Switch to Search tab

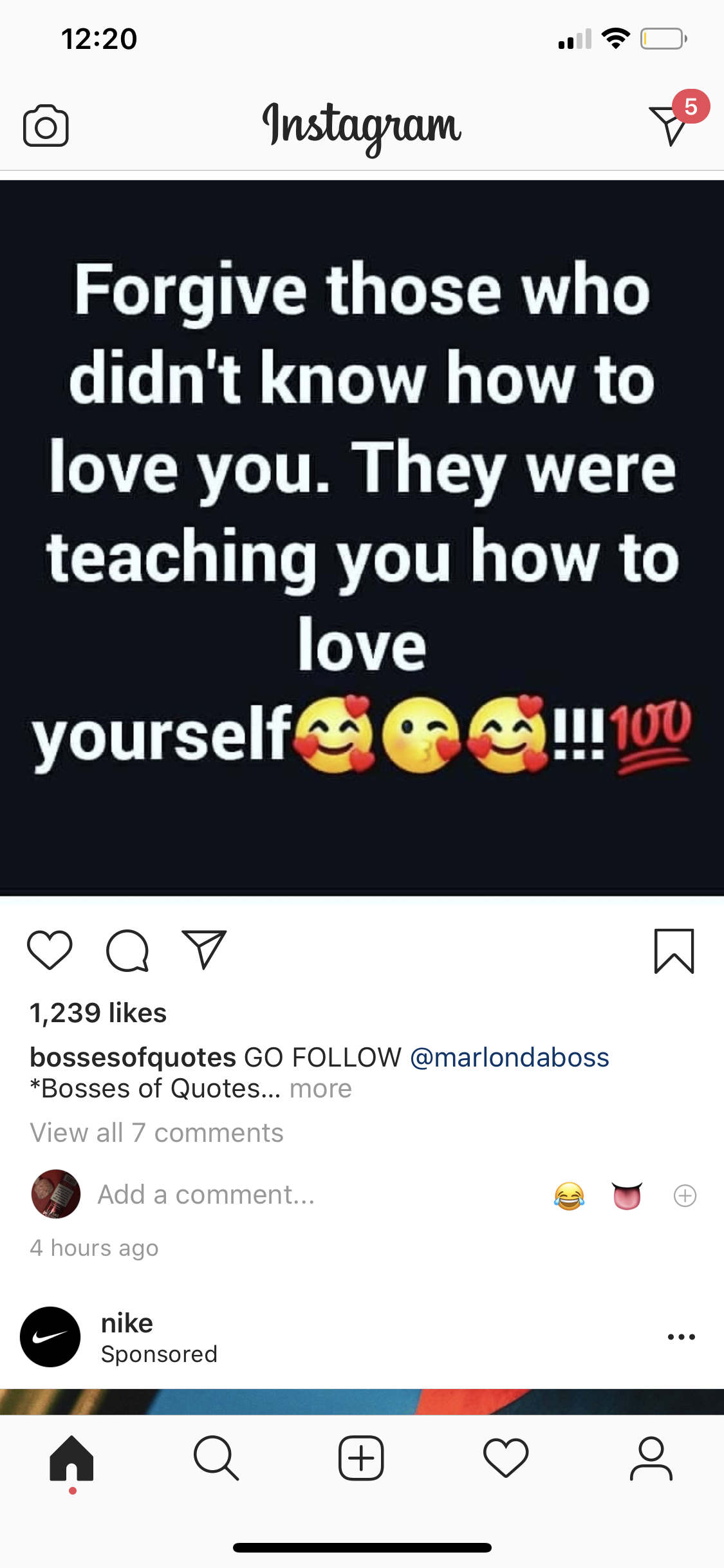coord(216,1458)
